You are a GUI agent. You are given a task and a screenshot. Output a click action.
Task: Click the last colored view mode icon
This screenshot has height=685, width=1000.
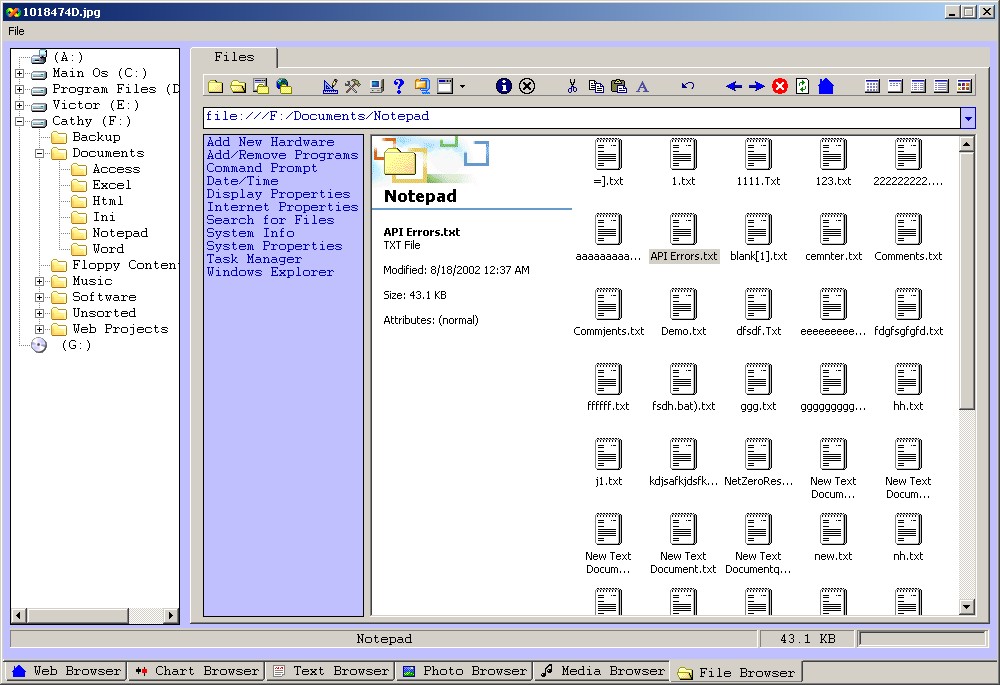click(x=964, y=86)
